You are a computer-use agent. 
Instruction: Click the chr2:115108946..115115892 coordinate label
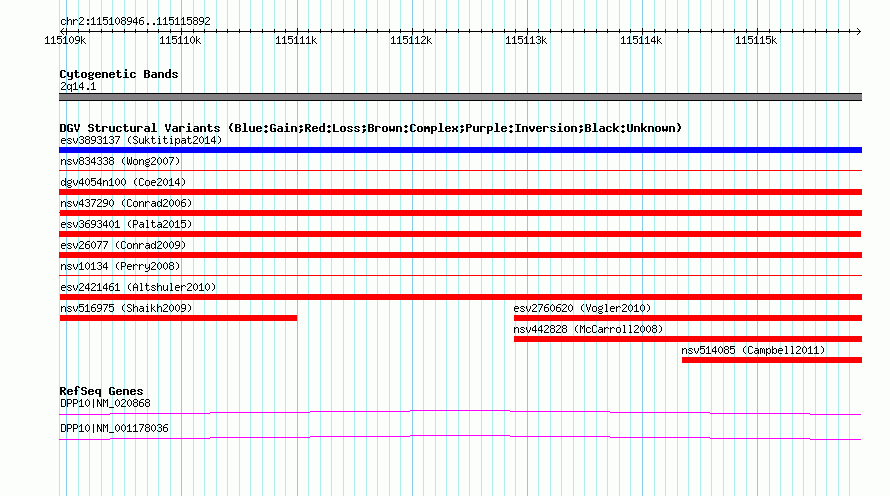coord(135,21)
